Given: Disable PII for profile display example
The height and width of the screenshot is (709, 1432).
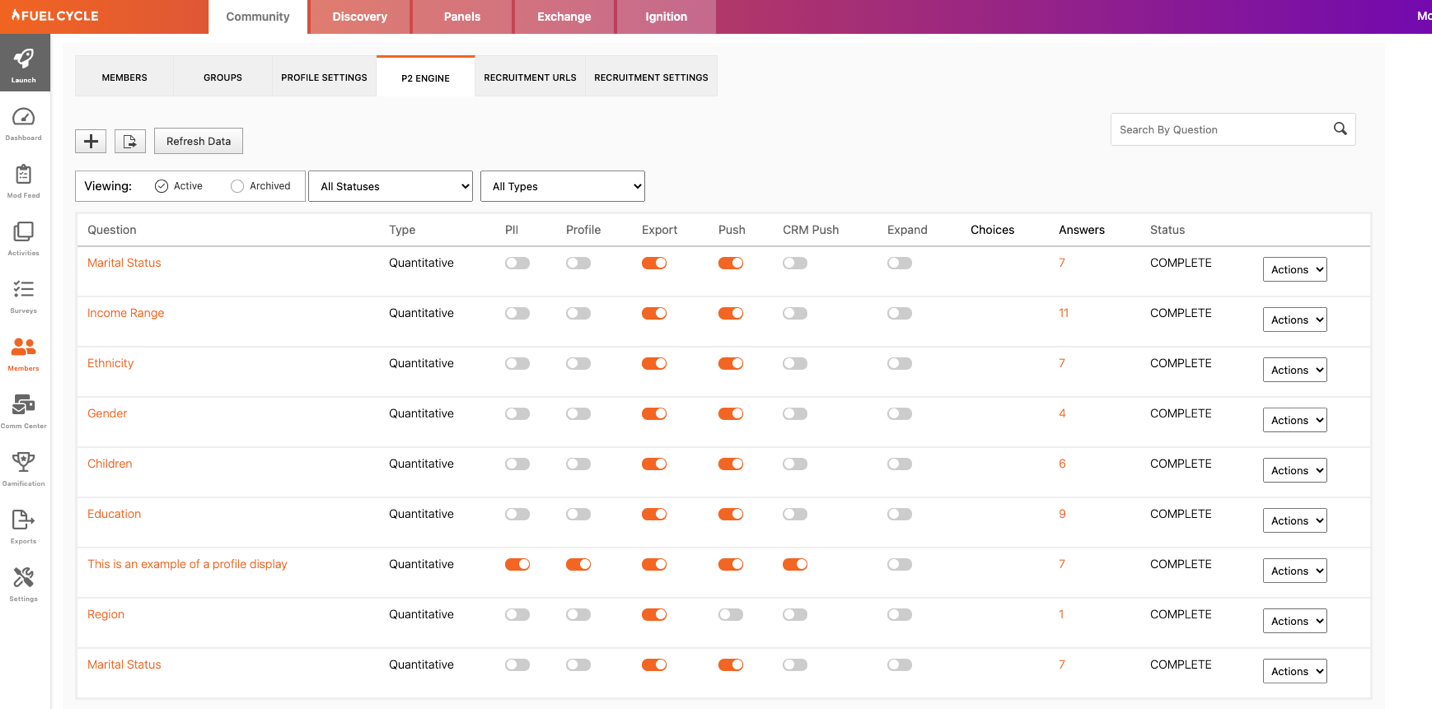Looking at the screenshot, I should [x=517, y=564].
